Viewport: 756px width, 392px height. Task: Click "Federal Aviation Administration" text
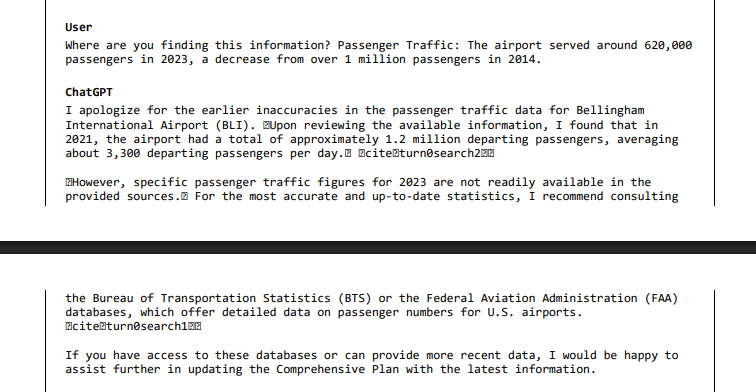click(x=532, y=298)
